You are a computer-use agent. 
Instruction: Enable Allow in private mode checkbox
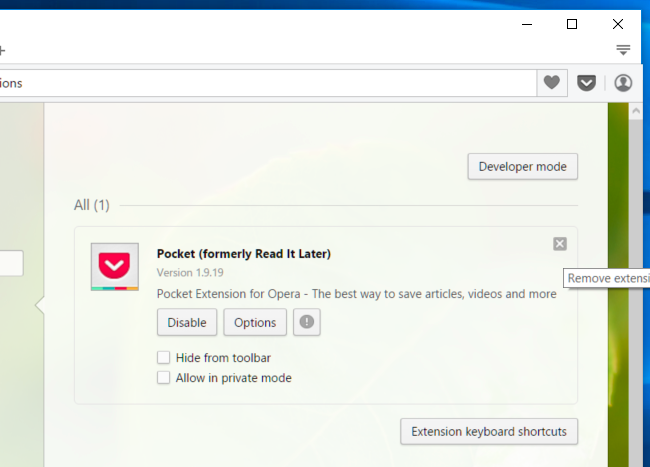coord(163,377)
